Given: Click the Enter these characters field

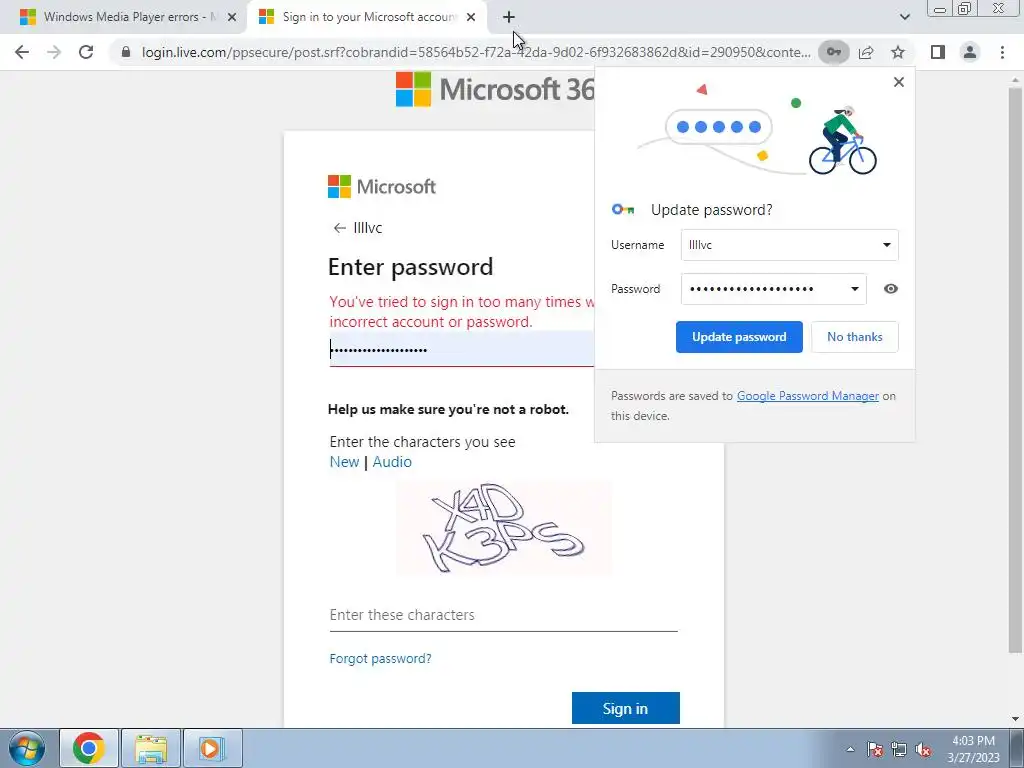Looking at the screenshot, I should coord(504,615).
